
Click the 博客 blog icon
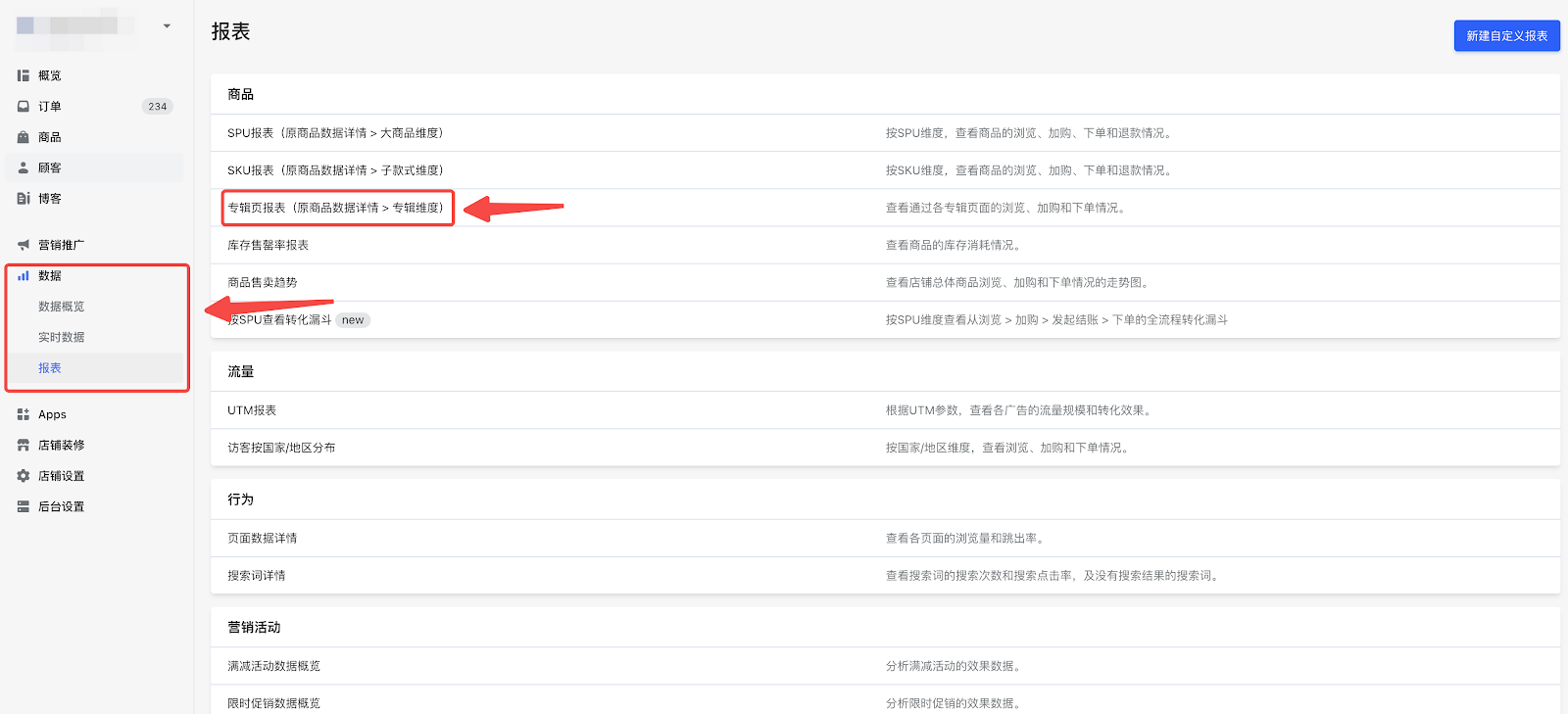coord(23,198)
